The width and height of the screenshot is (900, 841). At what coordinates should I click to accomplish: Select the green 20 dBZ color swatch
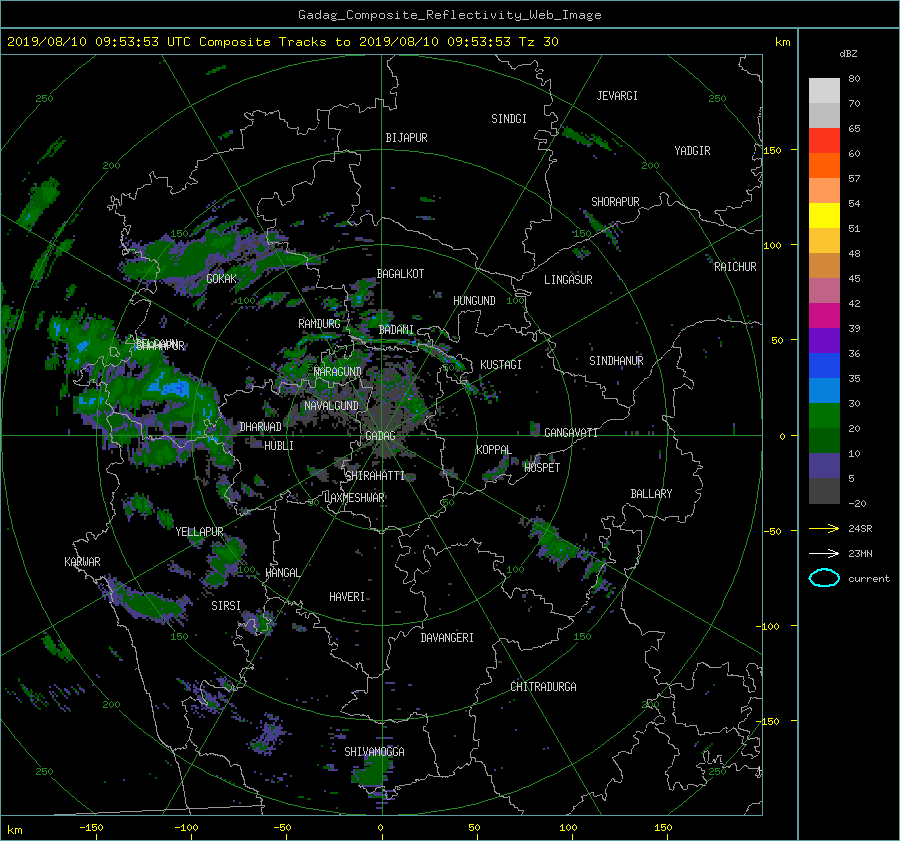824,416
